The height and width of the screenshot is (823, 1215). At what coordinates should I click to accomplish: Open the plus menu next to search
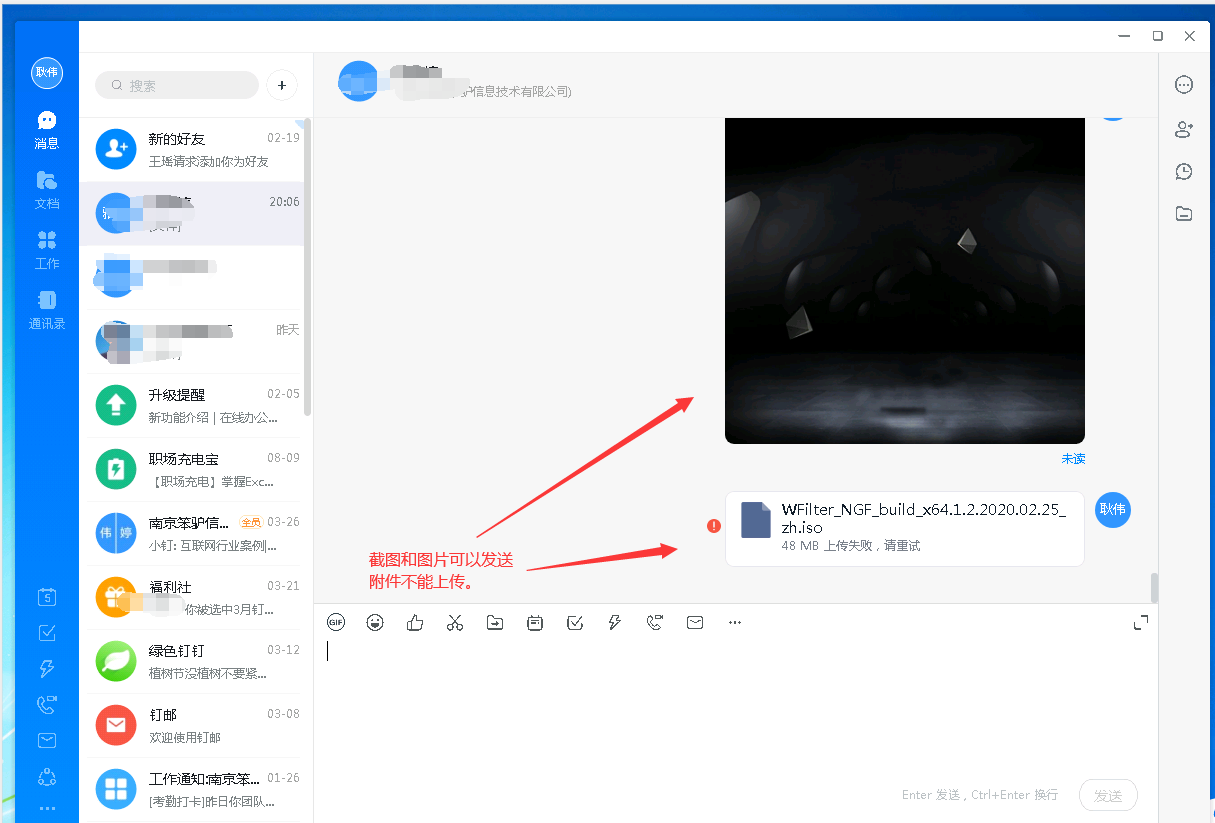pyautogui.click(x=281, y=86)
